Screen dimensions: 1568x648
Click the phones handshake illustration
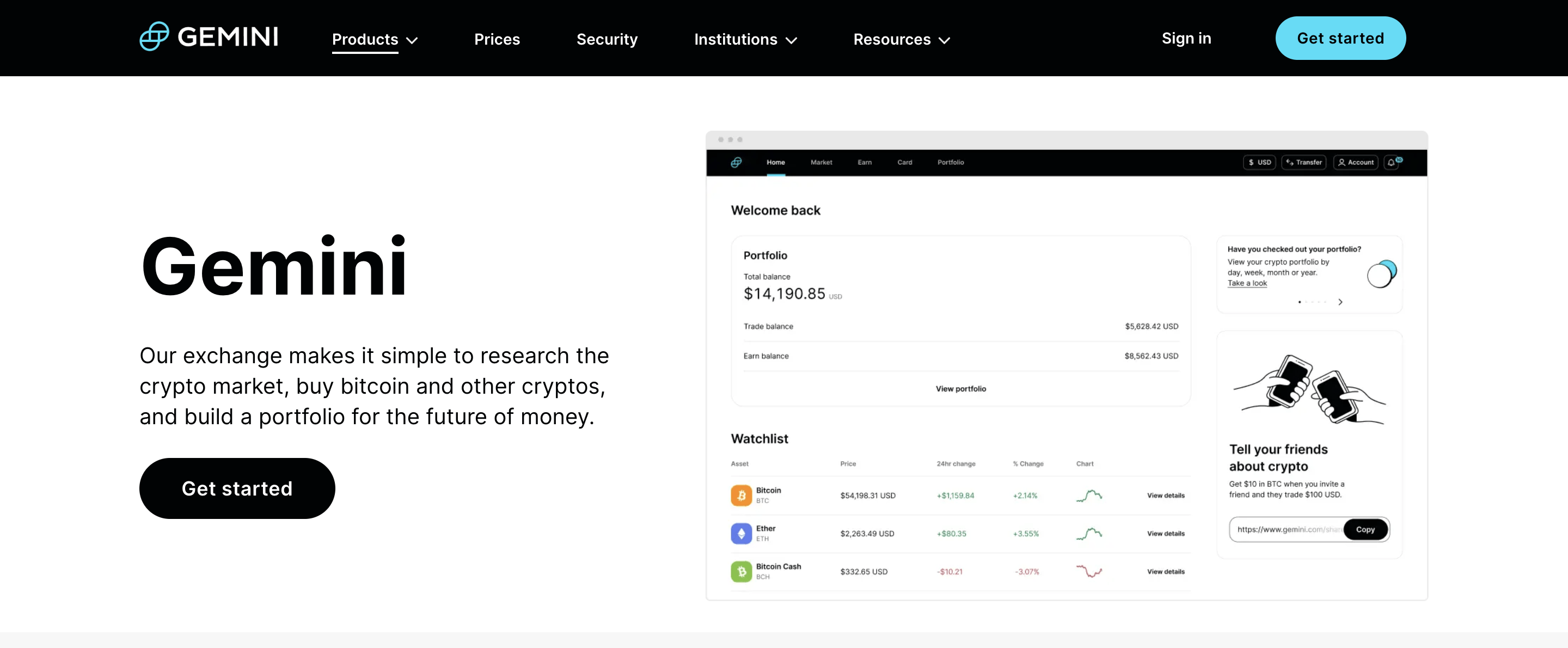[x=1309, y=389]
